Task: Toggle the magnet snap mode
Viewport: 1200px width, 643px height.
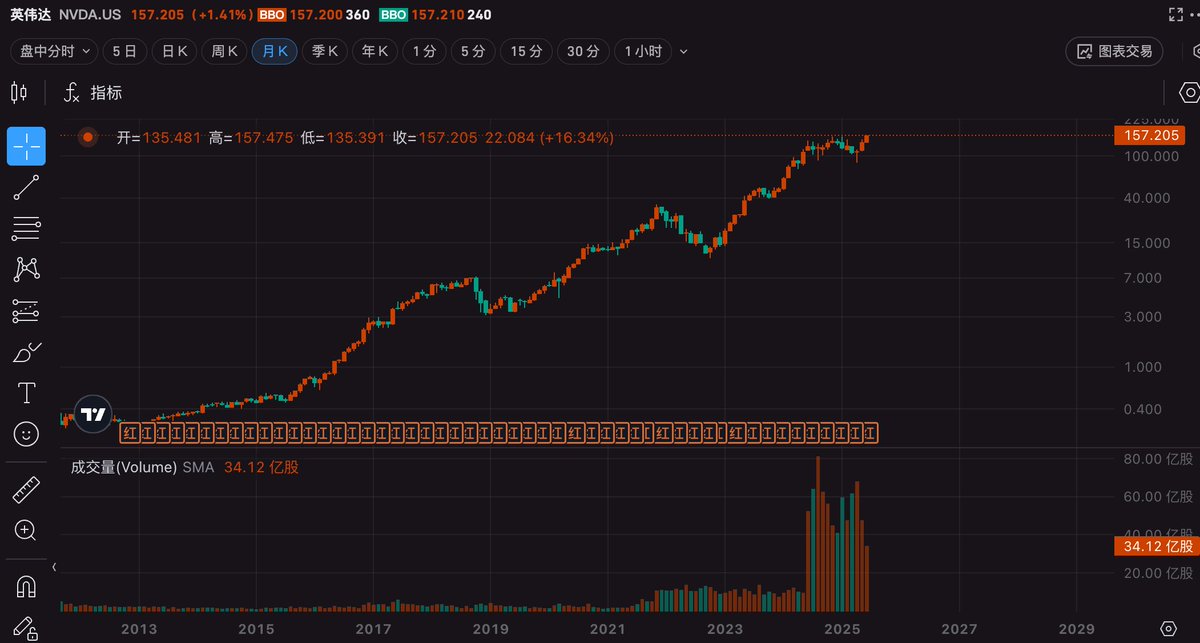Action: tap(26, 587)
